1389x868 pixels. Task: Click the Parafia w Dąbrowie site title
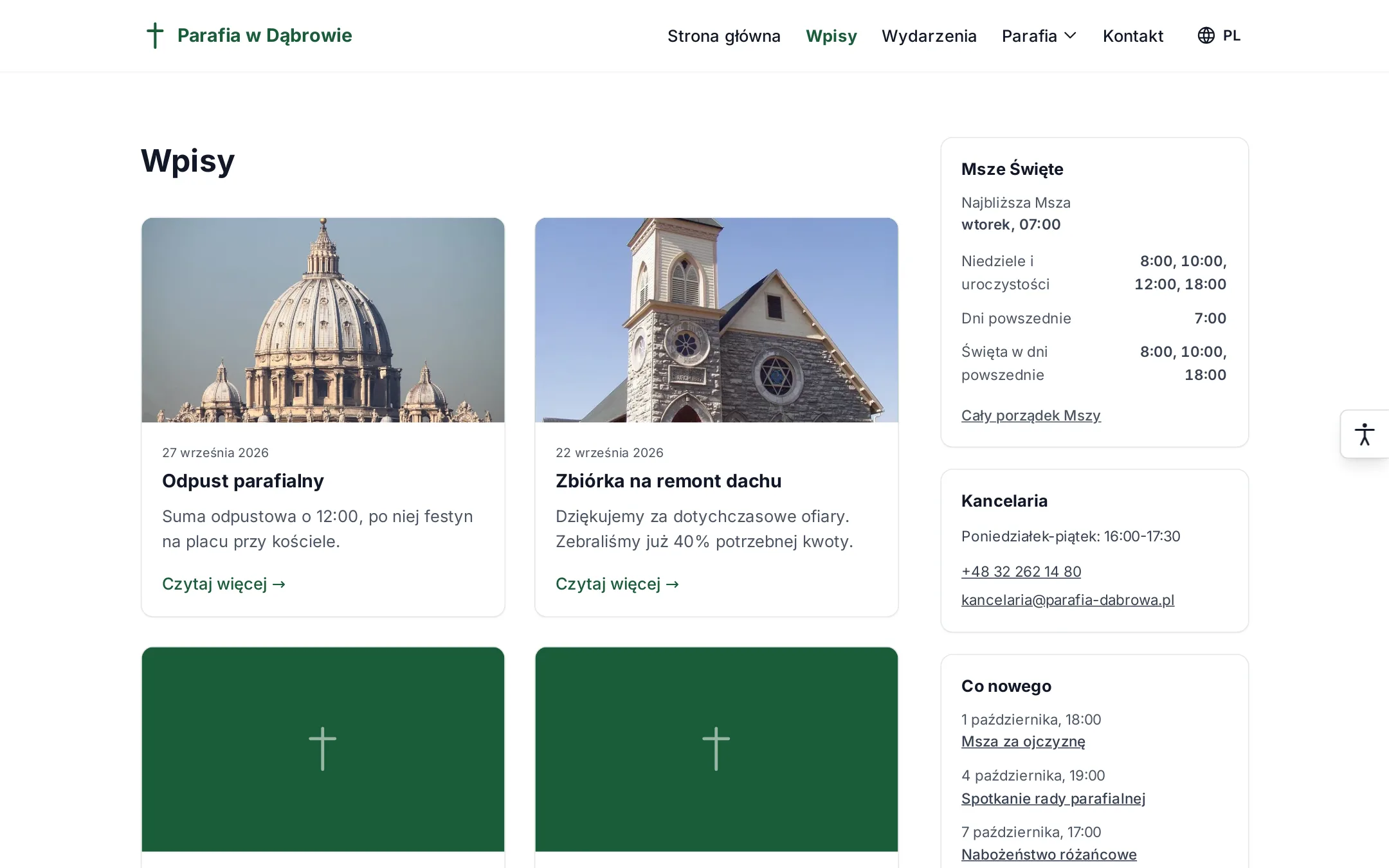[265, 35]
